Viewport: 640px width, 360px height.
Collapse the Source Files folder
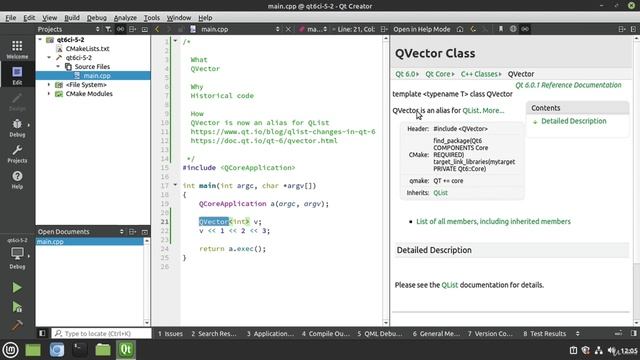point(58,67)
